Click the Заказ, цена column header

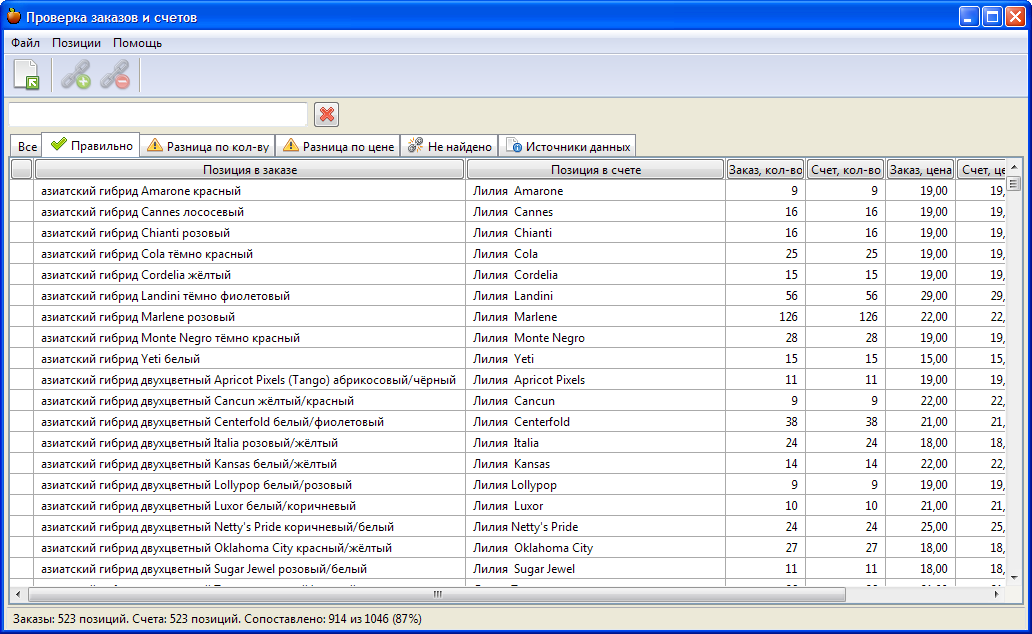[921, 170]
